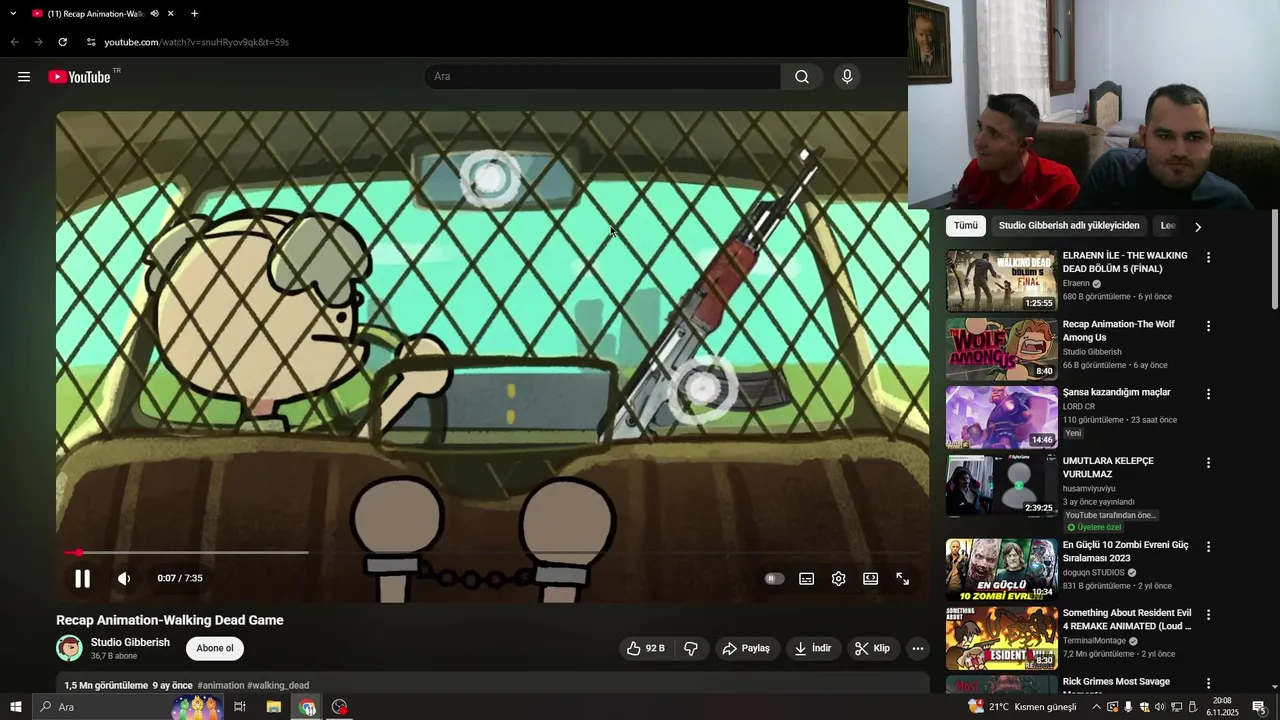Screen dimensions: 1280x720
Task: Open options for UMUTLARA KELEPÇE VURULMAZ
Action: (1208, 463)
